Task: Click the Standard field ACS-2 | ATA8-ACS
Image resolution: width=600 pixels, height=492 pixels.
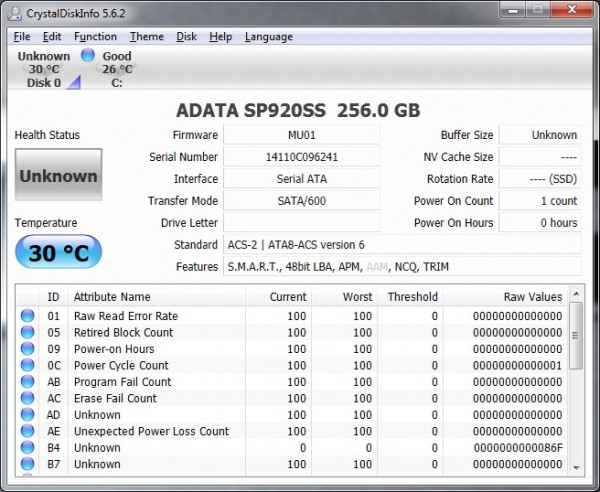Action: (x=402, y=244)
